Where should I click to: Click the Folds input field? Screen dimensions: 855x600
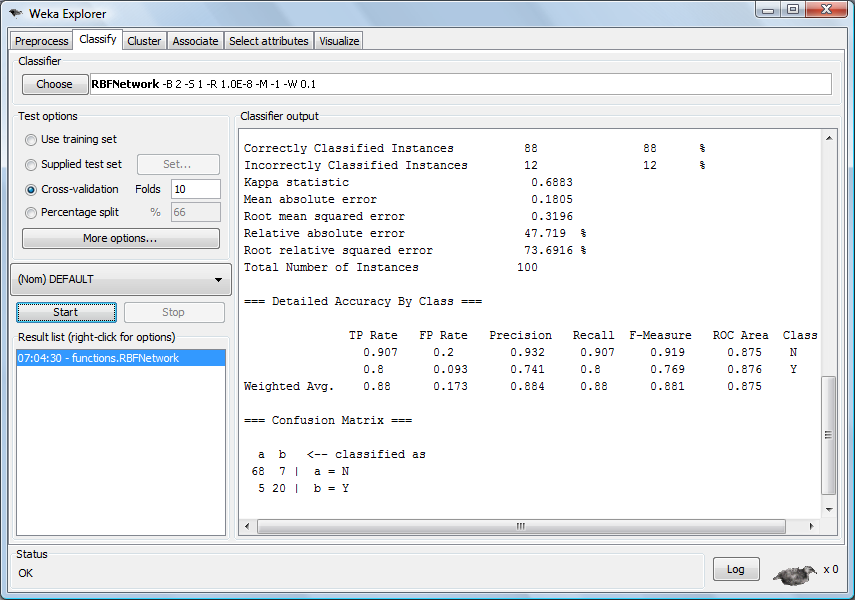(x=196, y=189)
